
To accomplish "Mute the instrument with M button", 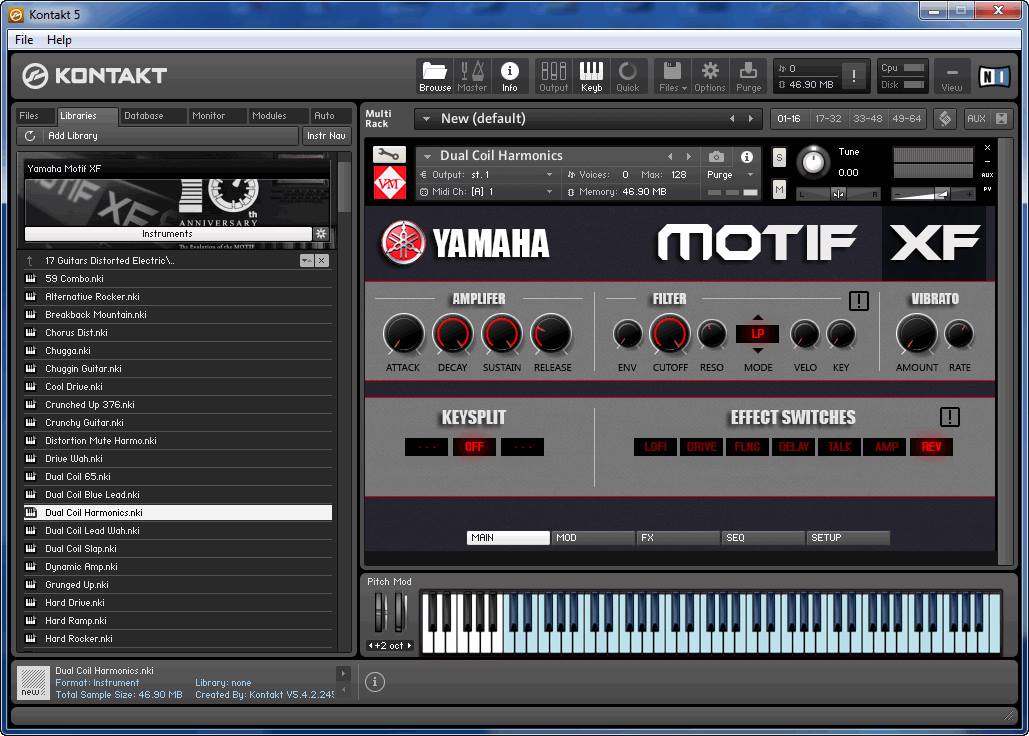I will [x=779, y=190].
